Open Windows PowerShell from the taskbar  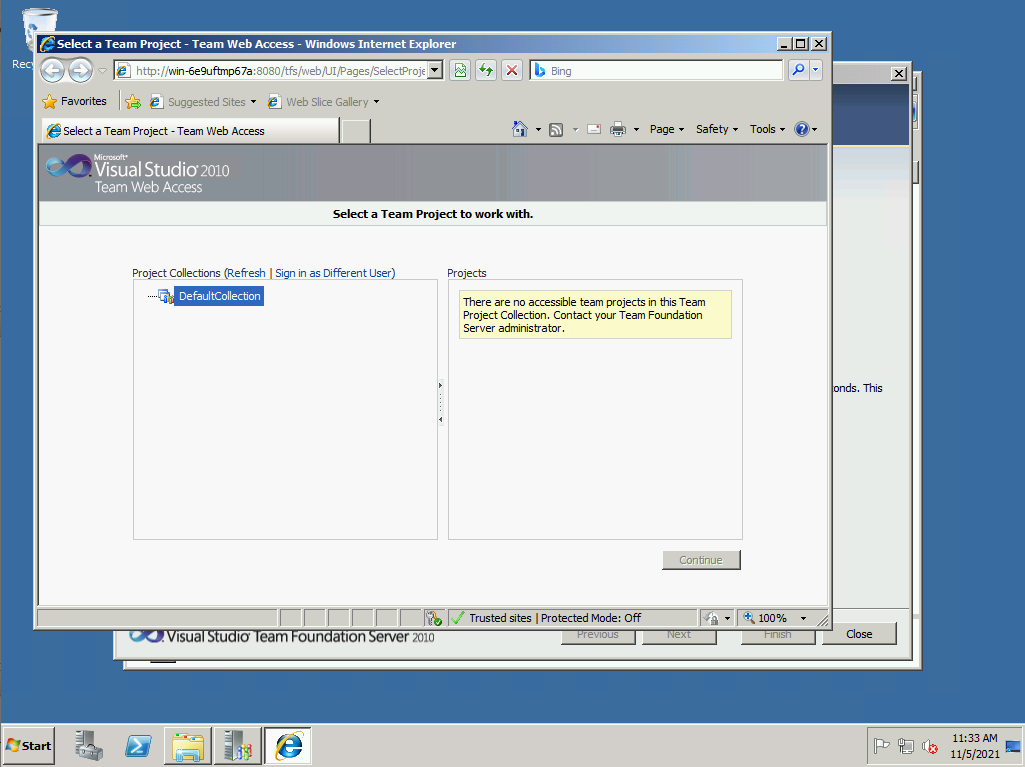138,746
